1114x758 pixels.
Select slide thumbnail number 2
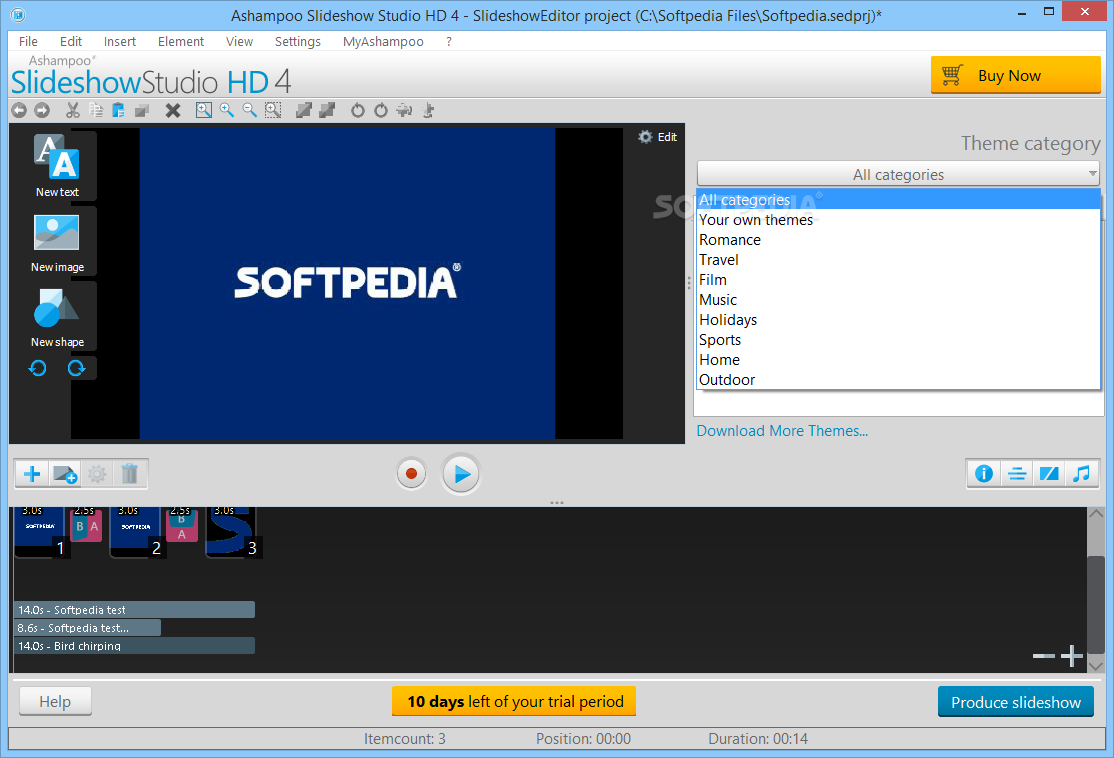coord(137,532)
